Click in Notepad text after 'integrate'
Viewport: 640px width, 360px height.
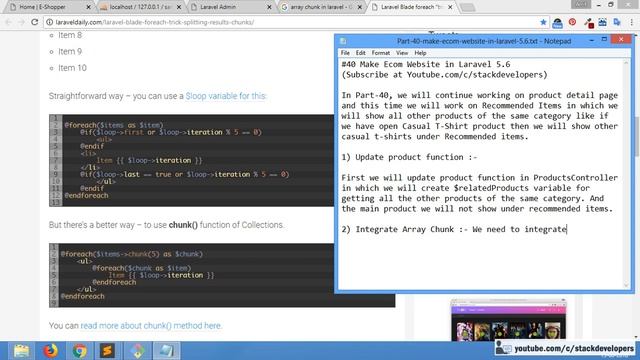click(x=567, y=229)
